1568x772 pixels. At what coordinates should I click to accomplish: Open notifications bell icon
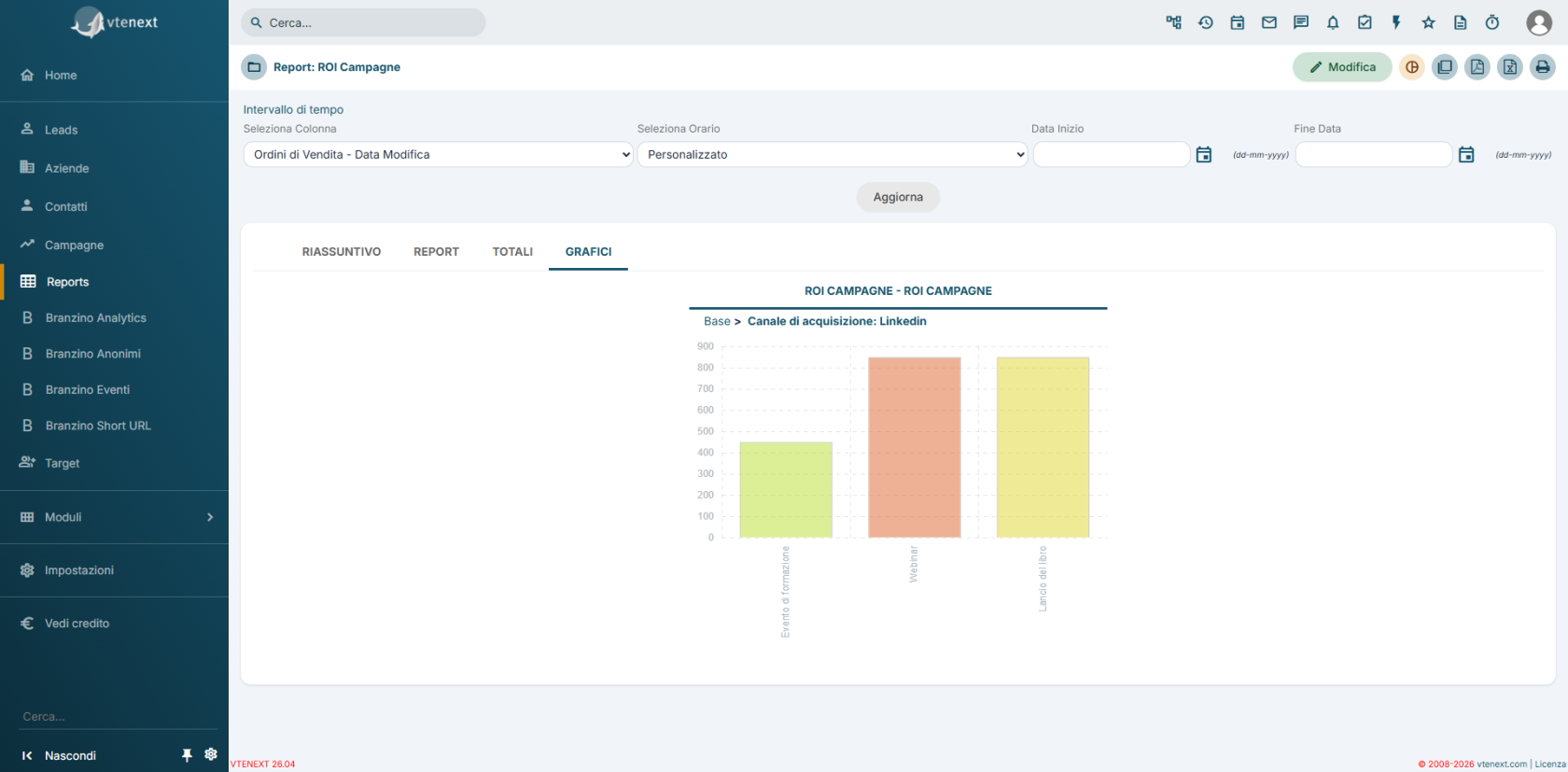[1333, 22]
